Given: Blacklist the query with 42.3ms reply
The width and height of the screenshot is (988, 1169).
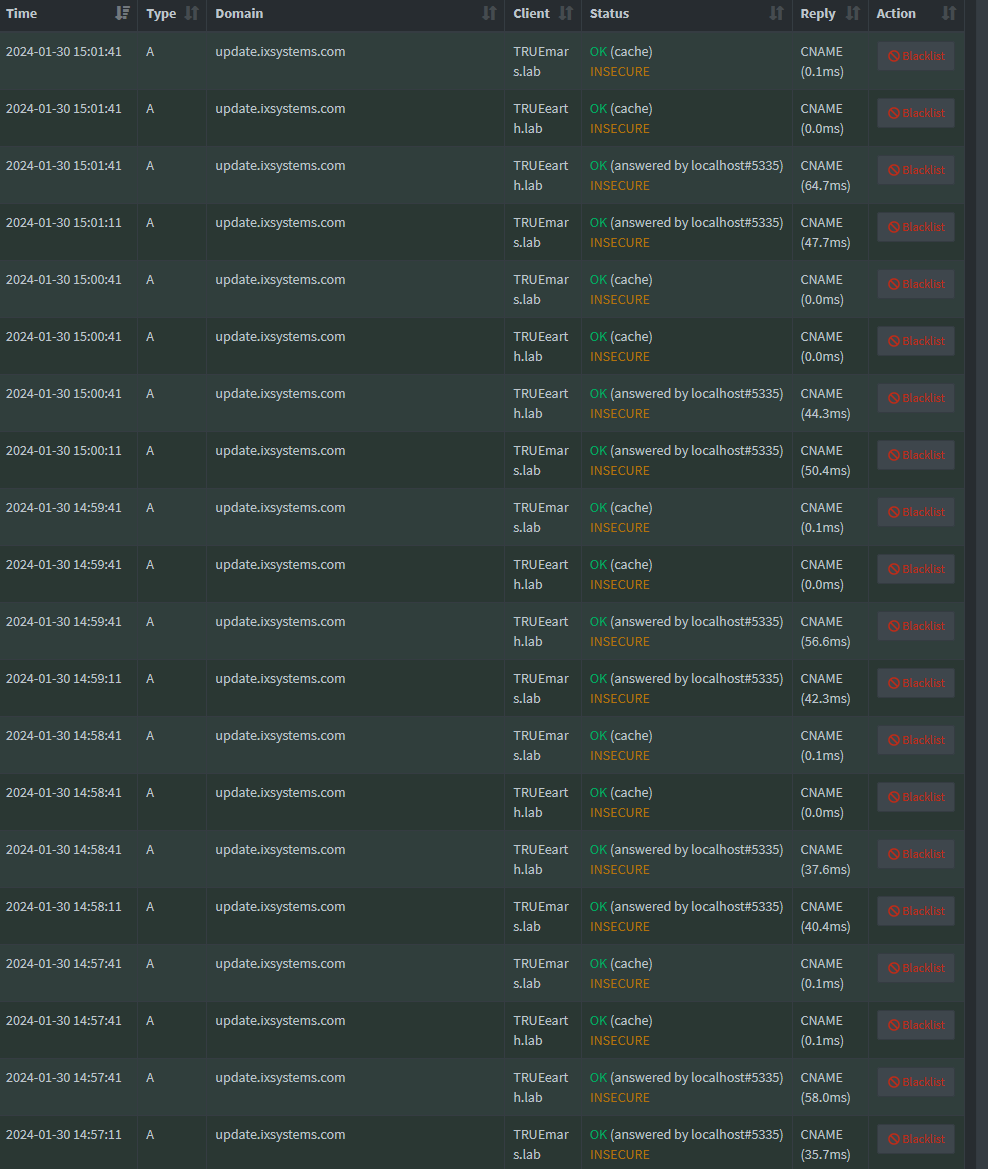Looking at the screenshot, I should coord(916,684).
